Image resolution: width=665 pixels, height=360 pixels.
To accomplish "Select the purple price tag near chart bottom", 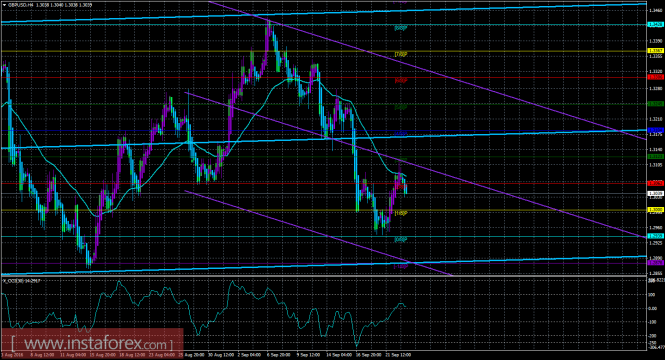I will coord(656,263).
